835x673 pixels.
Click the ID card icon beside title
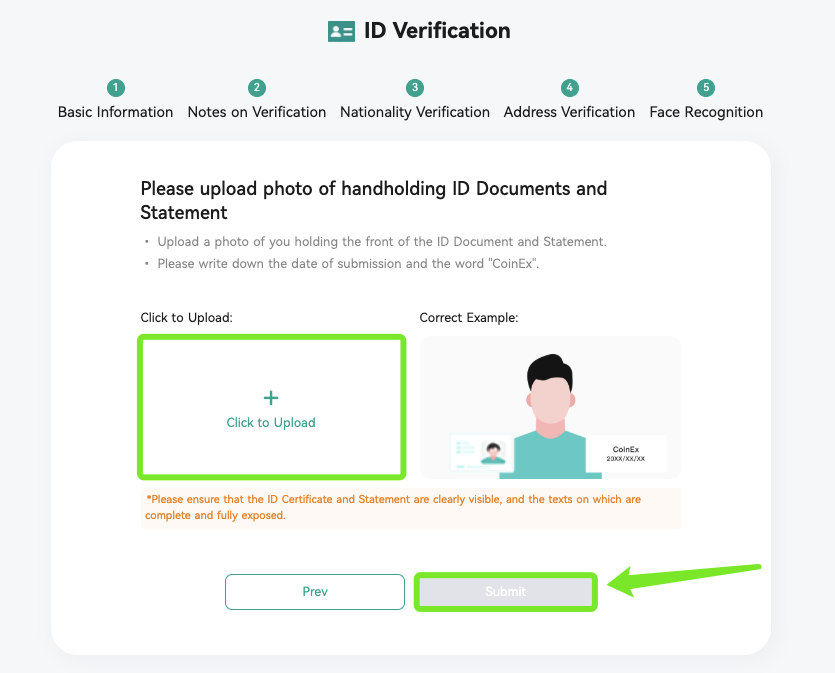(341, 31)
